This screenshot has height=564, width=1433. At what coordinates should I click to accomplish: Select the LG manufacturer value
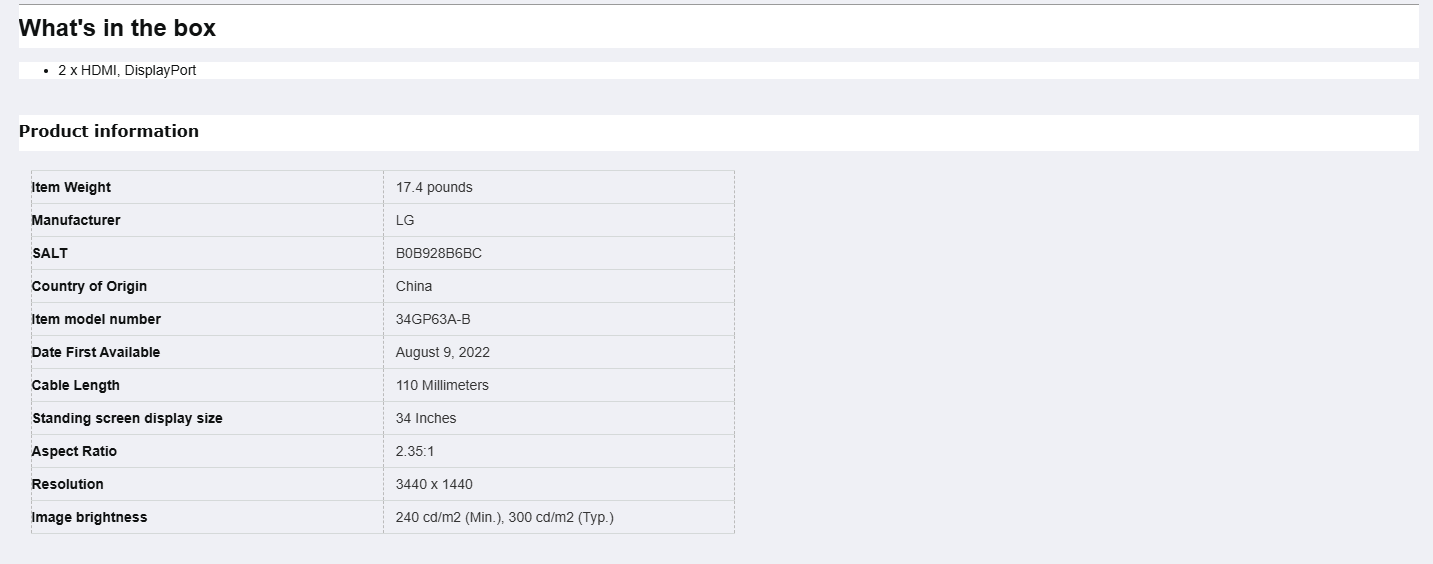point(405,220)
